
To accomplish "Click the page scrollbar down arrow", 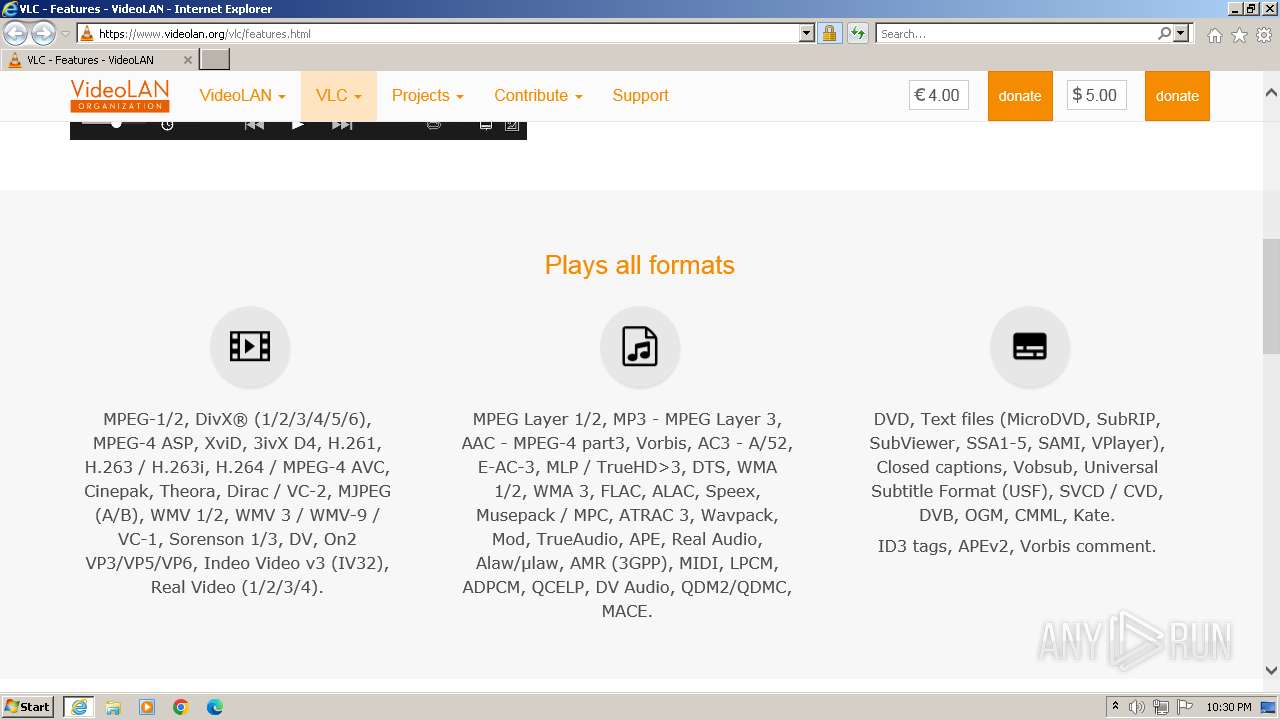I will coord(1271,671).
